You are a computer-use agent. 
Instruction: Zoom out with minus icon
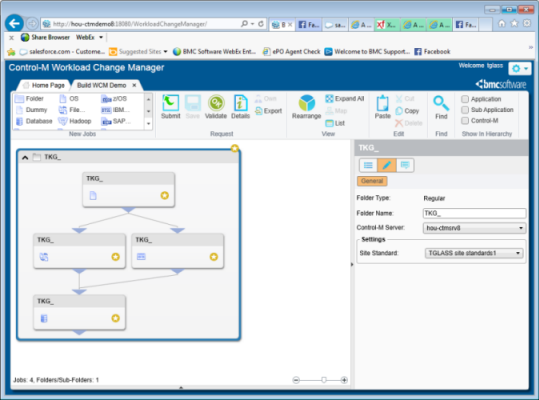pos(296,380)
